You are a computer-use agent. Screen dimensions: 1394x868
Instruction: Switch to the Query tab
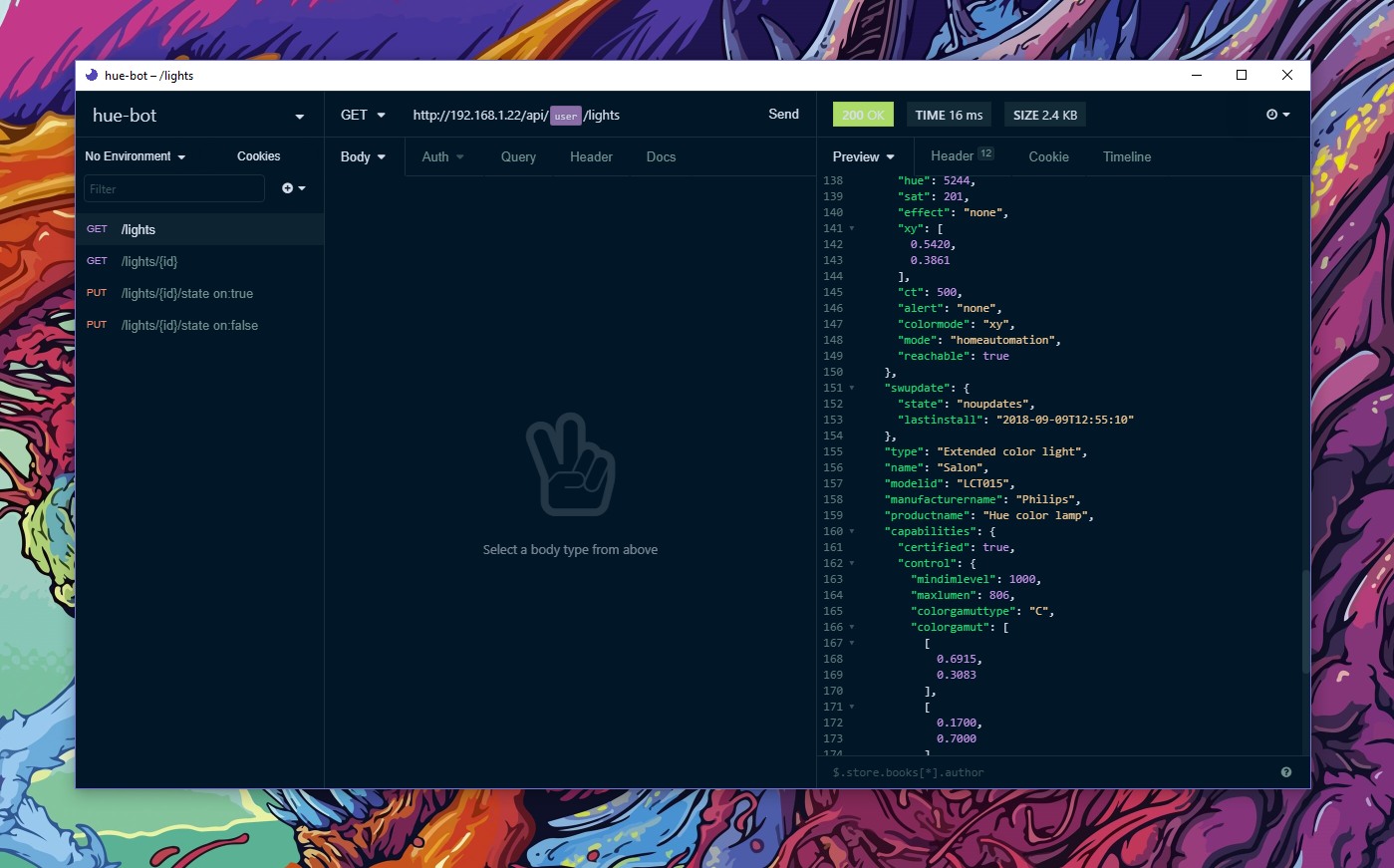[x=518, y=156]
